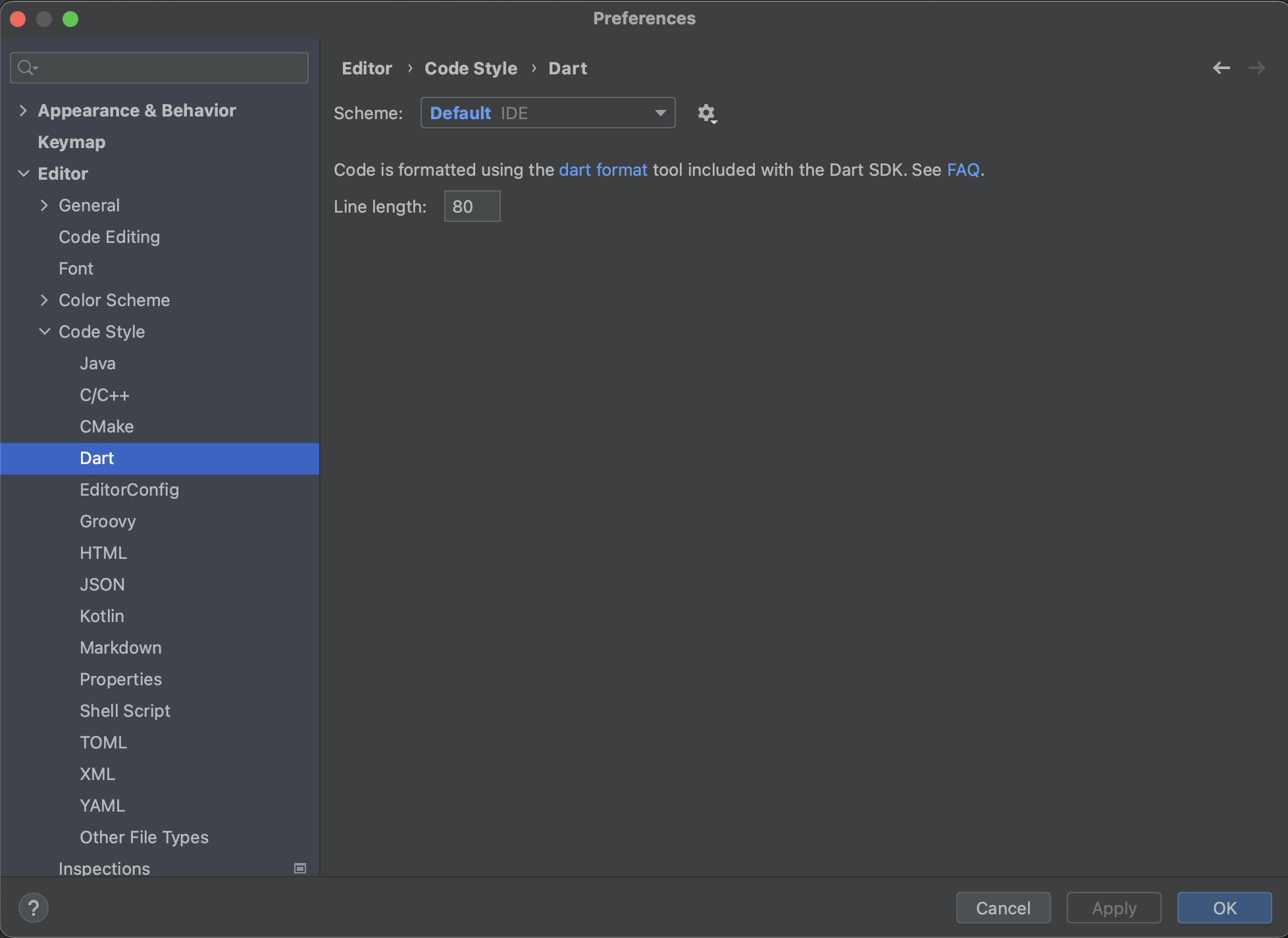Open Inspections settings
This screenshot has width=1288, height=938.
click(104, 868)
